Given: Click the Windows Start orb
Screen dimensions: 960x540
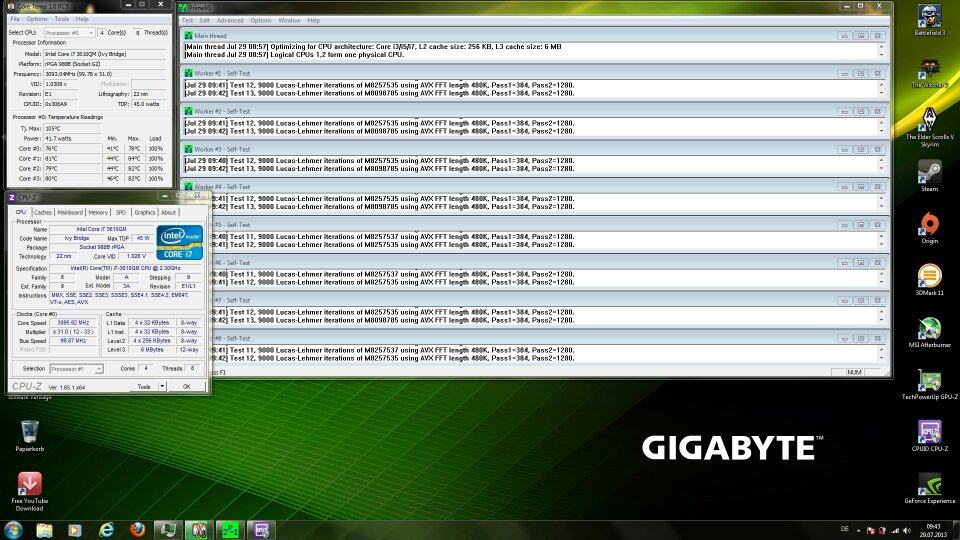Looking at the screenshot, I should (x=13, y=530).
